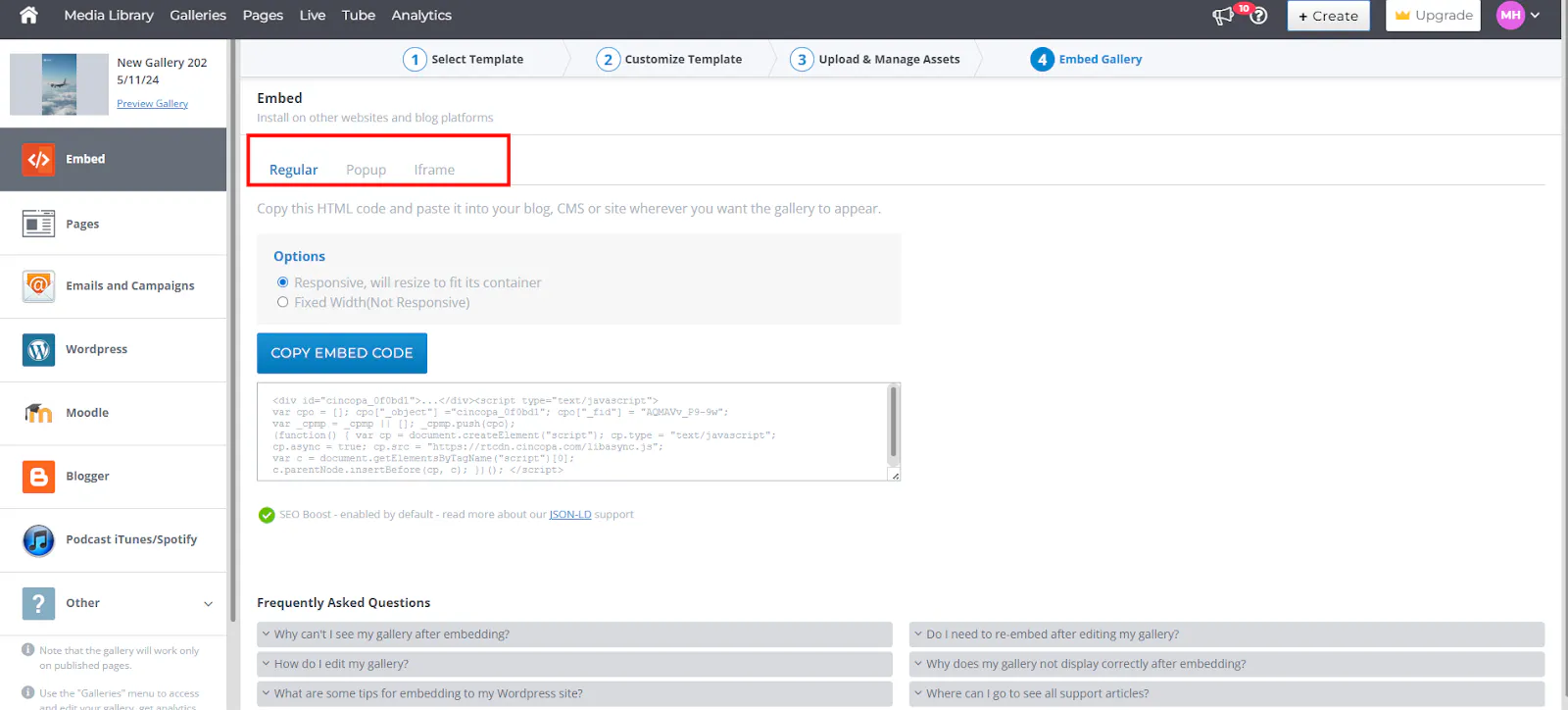The image size is (1568, 710).
Task: Switch to the Popup embed tab
Action: [x=366, y=170]
